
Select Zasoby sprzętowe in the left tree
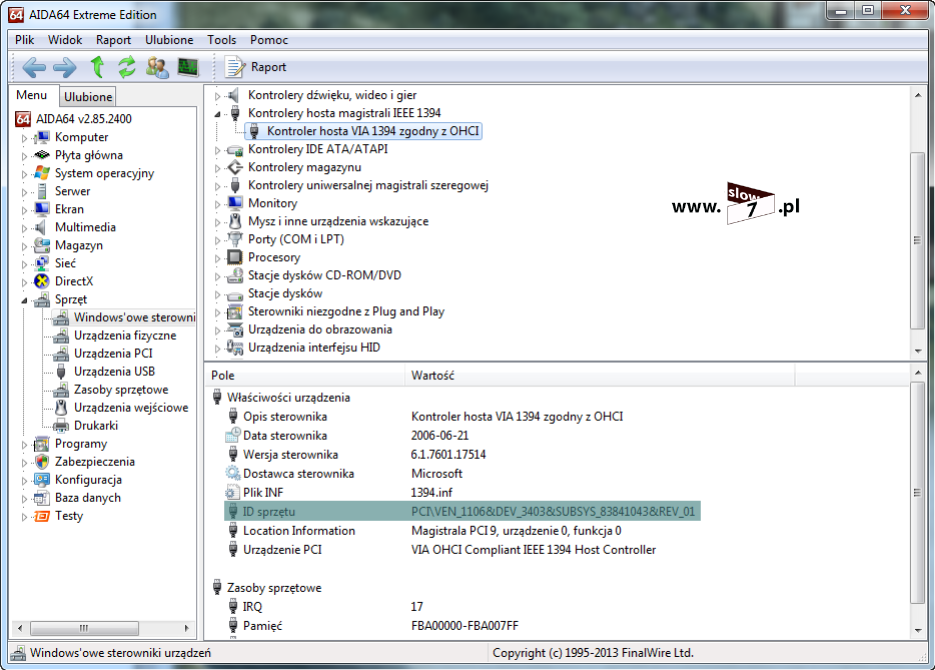121,390
